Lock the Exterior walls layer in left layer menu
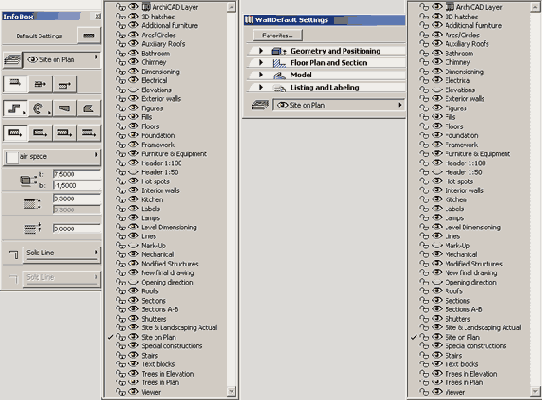This screenshot has width=542, height=400. coord(121,99)
